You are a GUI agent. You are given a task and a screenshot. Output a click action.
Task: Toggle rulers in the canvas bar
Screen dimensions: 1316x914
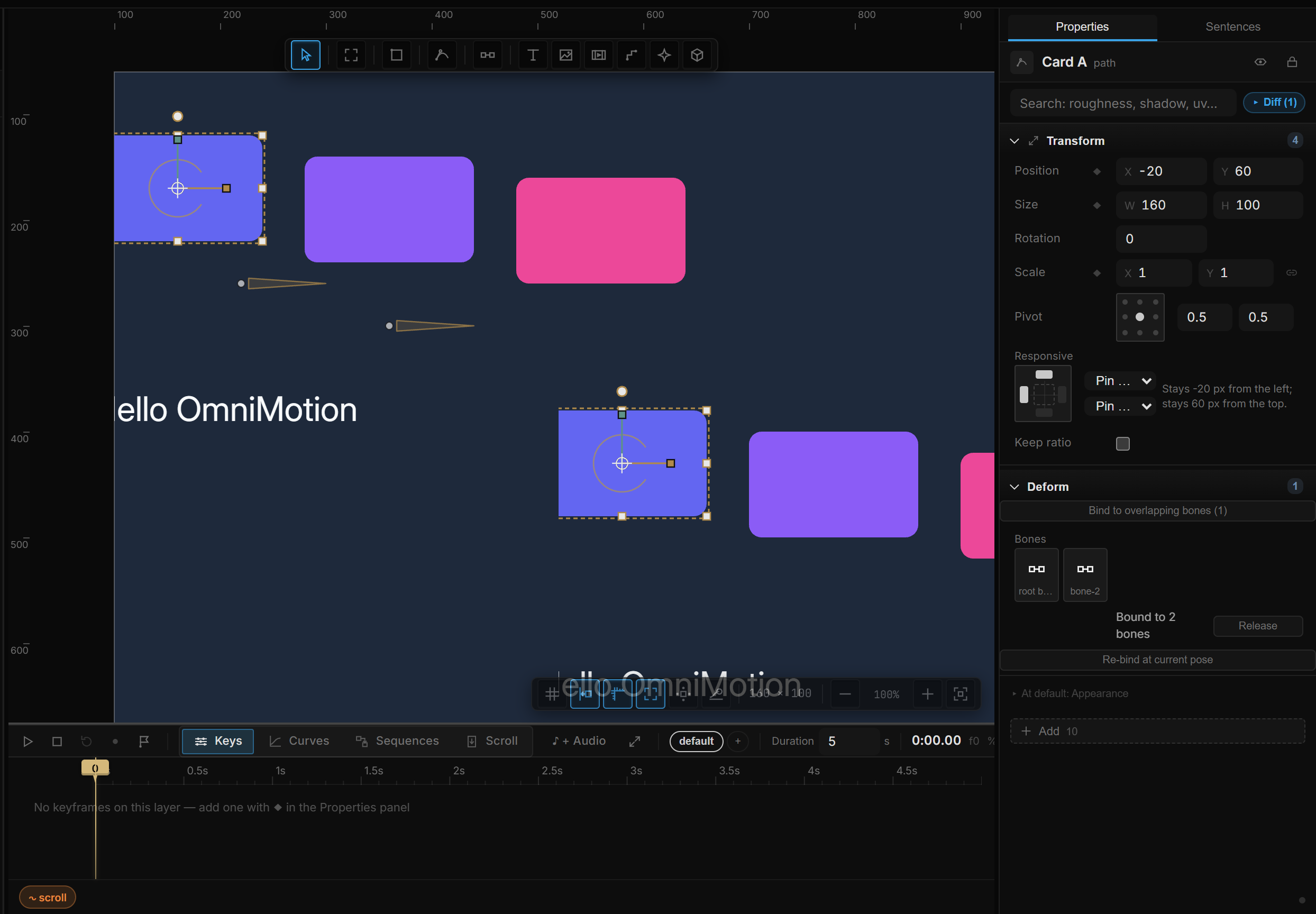[x=617, y=694]
